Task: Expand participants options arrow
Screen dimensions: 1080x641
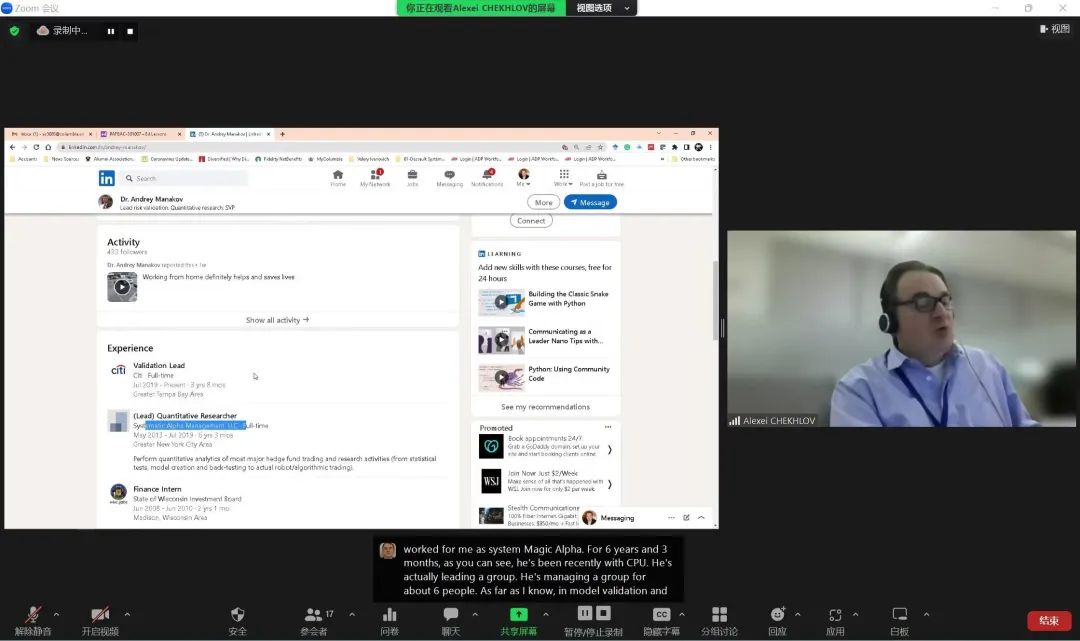Action: (352, 614)
